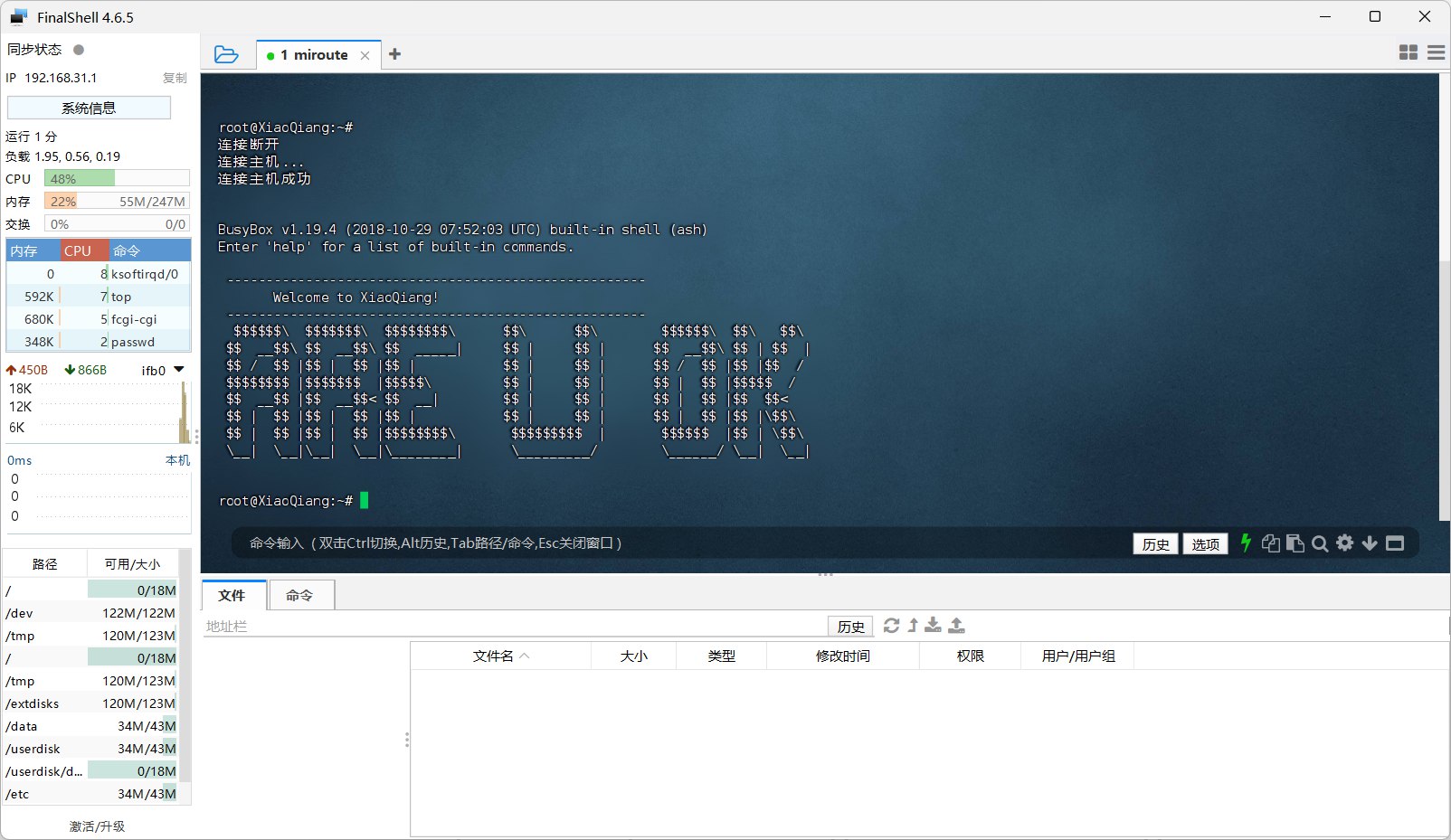1451x840 pixels.
Task: Click the scroll-to-bottom arrow icon
Action: click(x=1370, y=543)
